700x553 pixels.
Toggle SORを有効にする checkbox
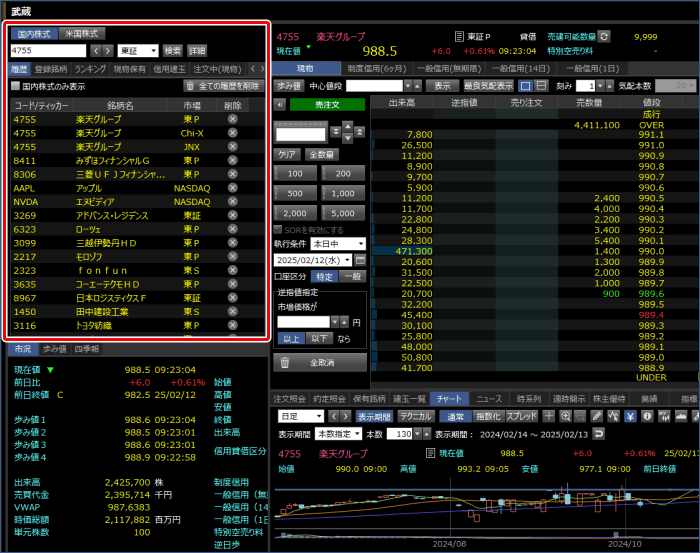point(278,229)
